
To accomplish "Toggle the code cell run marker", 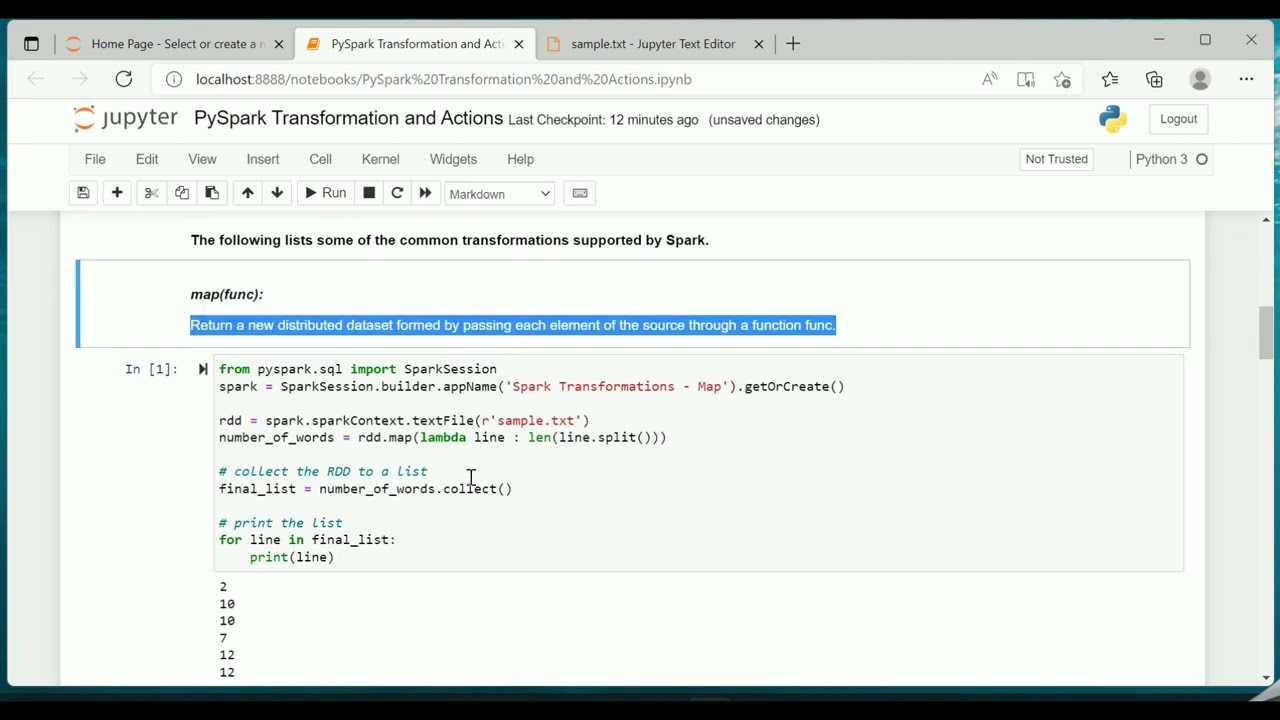I will click(x=203, y=369).
